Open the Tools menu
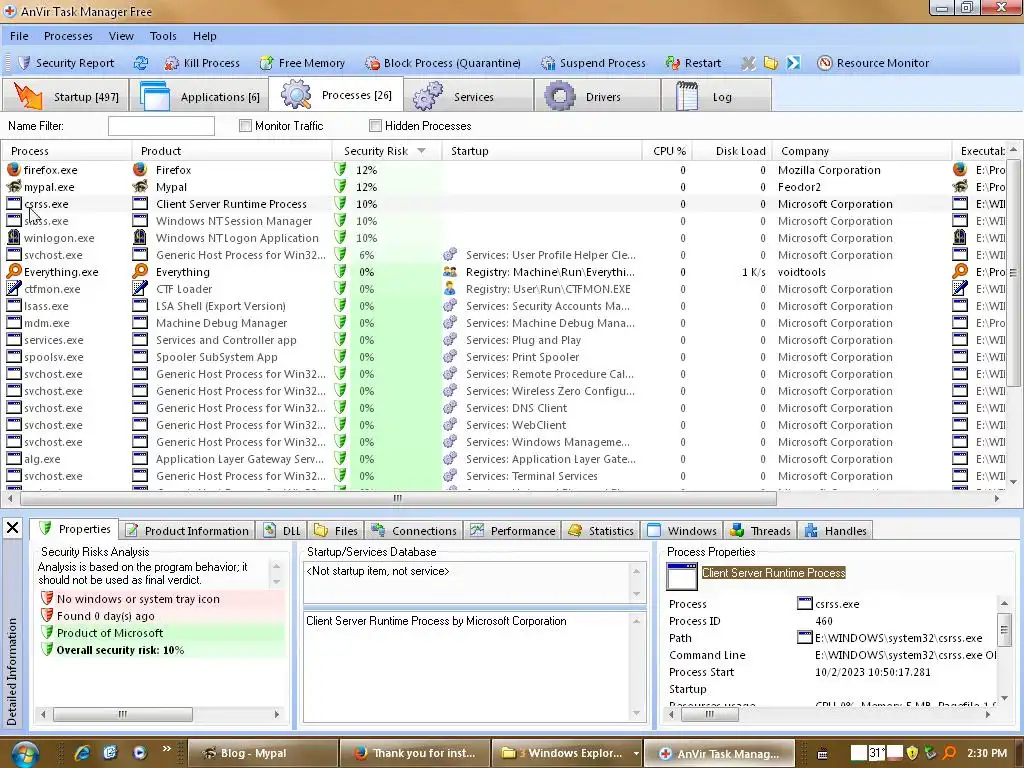 coord(163,36)
